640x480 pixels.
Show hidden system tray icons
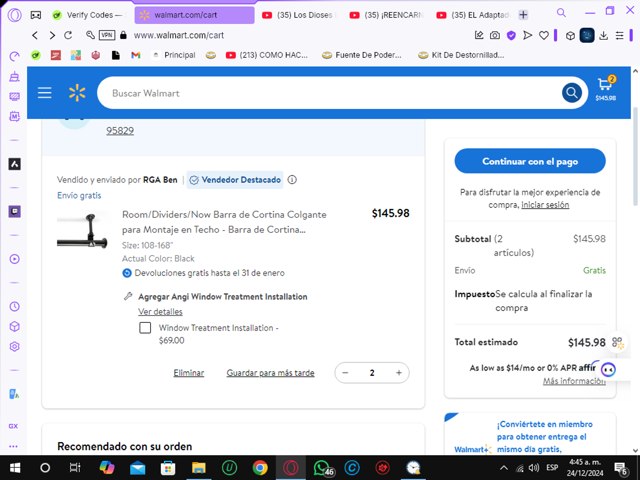pos(504,468)
